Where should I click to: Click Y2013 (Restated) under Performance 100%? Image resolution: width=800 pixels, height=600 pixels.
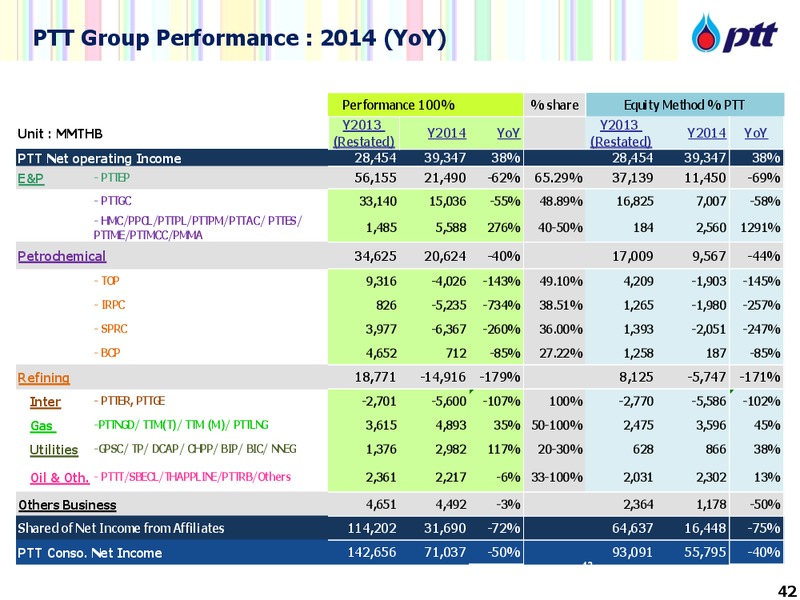363,133
